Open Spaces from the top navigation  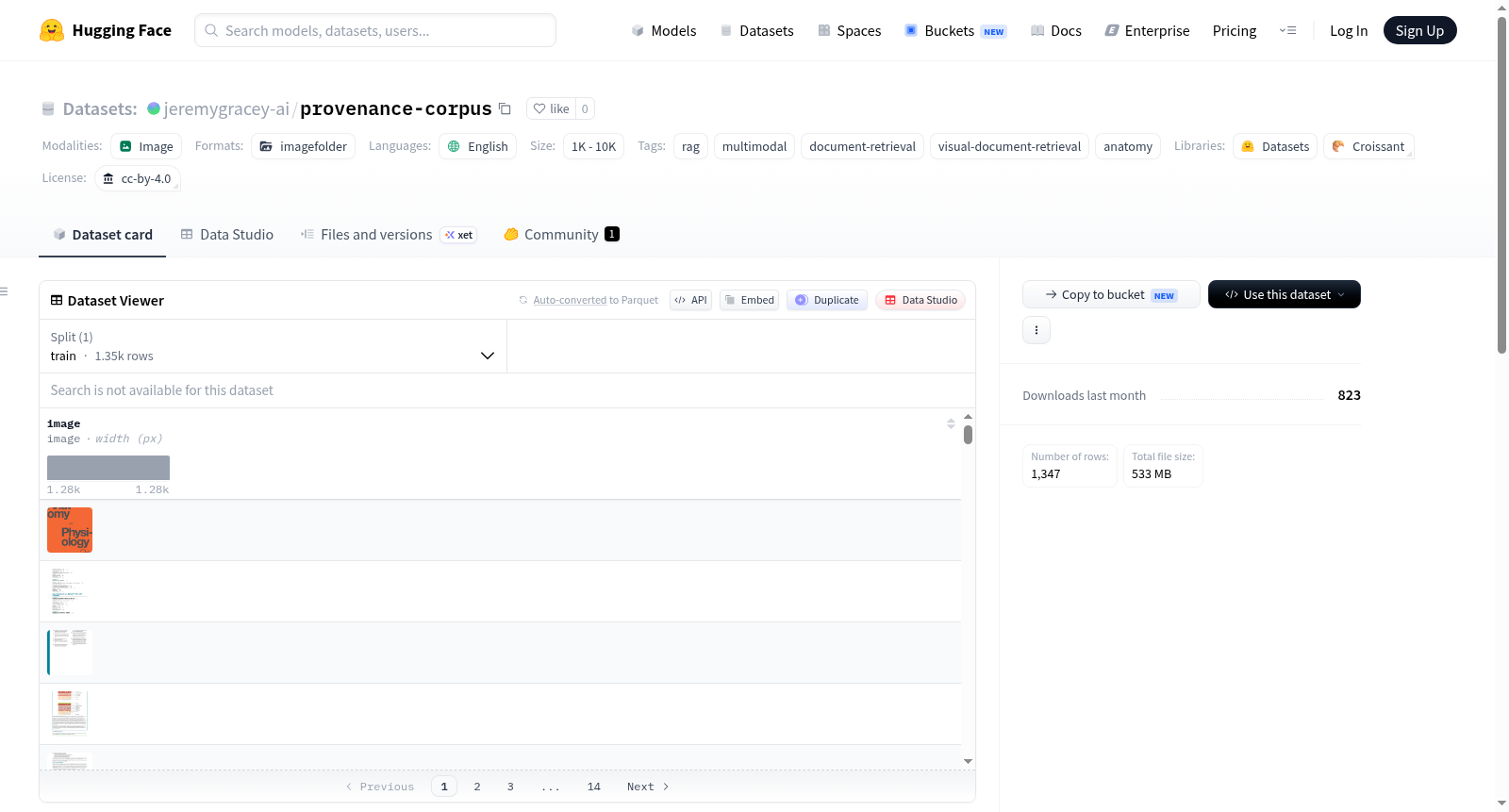click(x=849, y=30)
